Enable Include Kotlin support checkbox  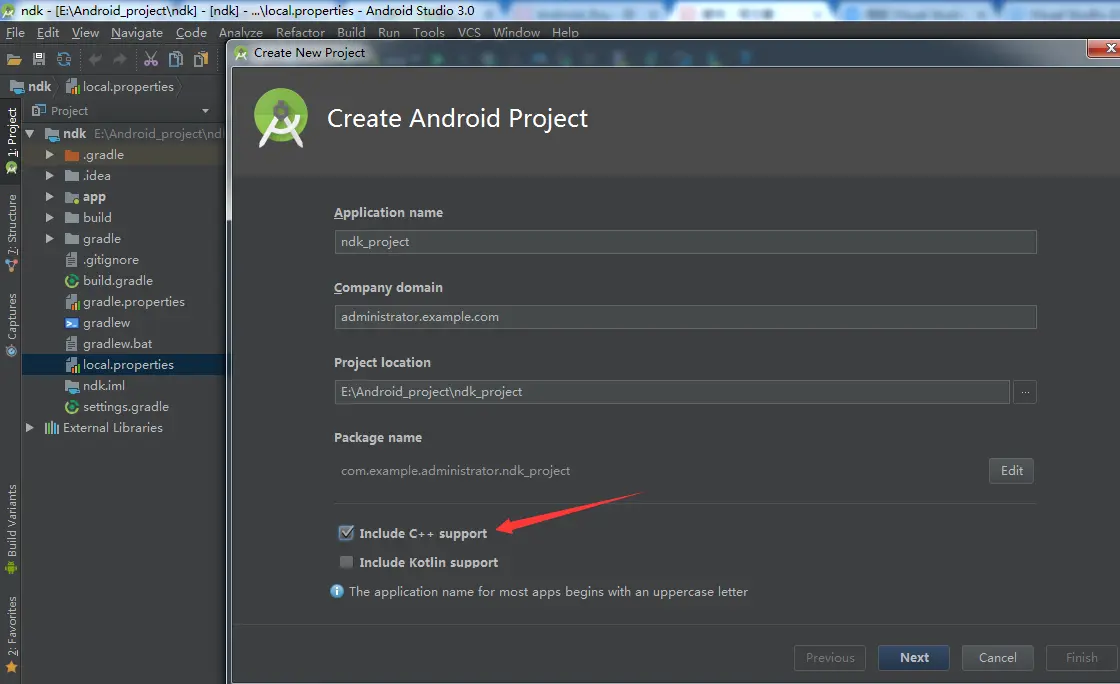pos(346,562)
